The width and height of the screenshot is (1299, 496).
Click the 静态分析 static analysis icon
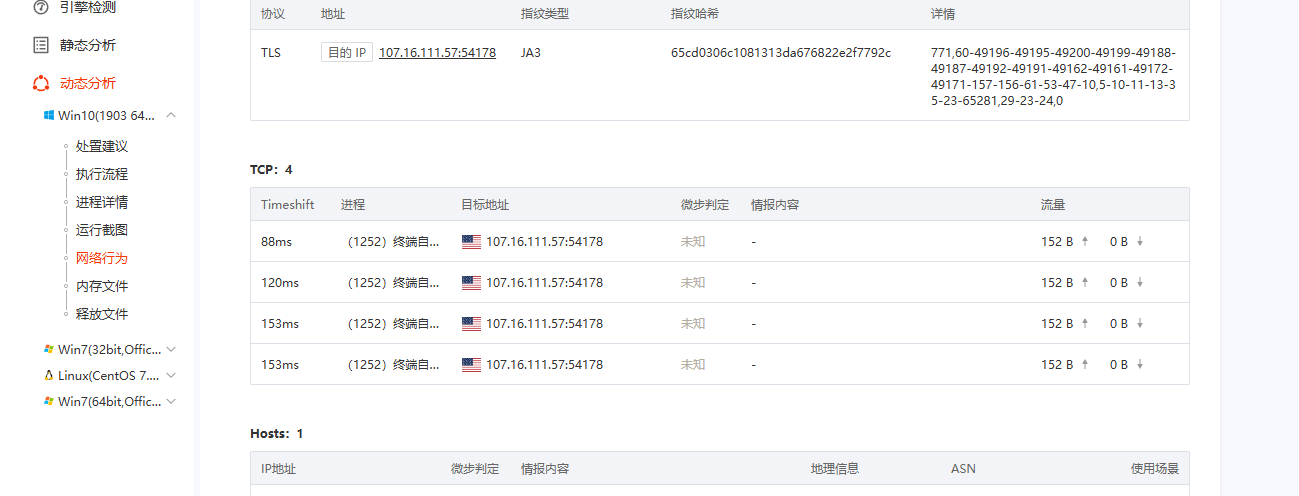[x=41, y=45]
